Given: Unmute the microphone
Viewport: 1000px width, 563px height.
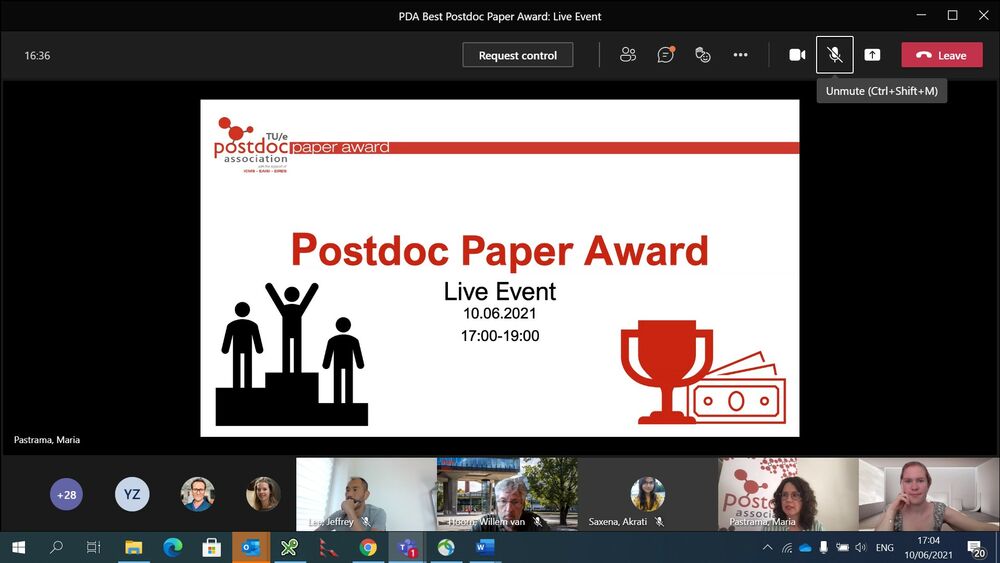Looking at the screenshot, I should click(834, 55).
